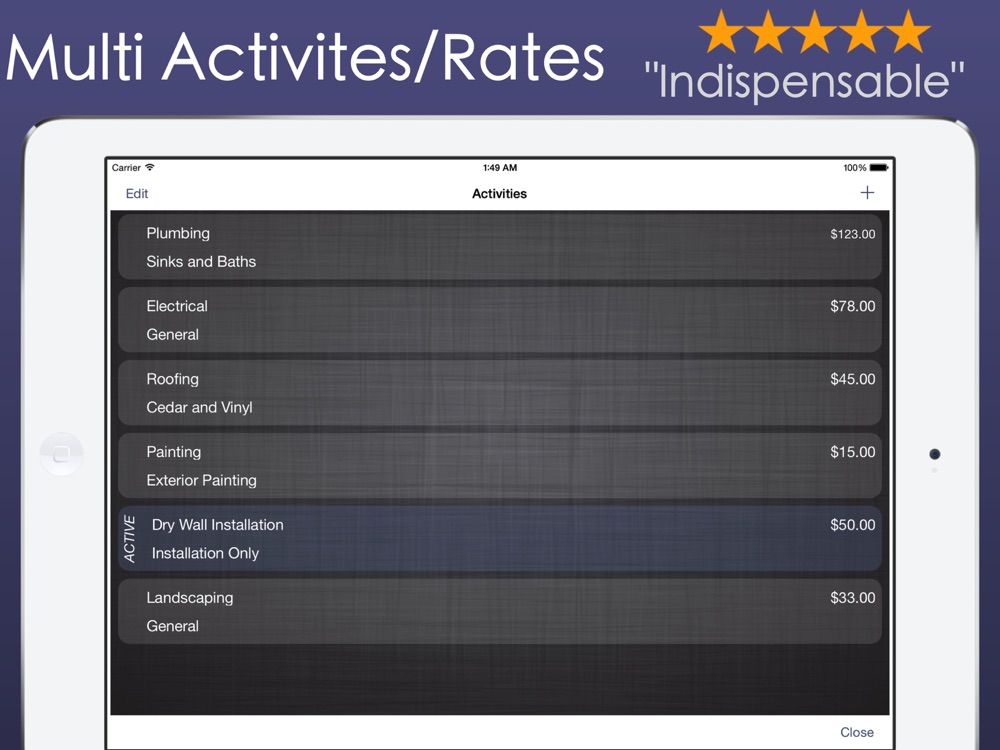Click the Cedar and Vinyl description

tap(200, 408)
